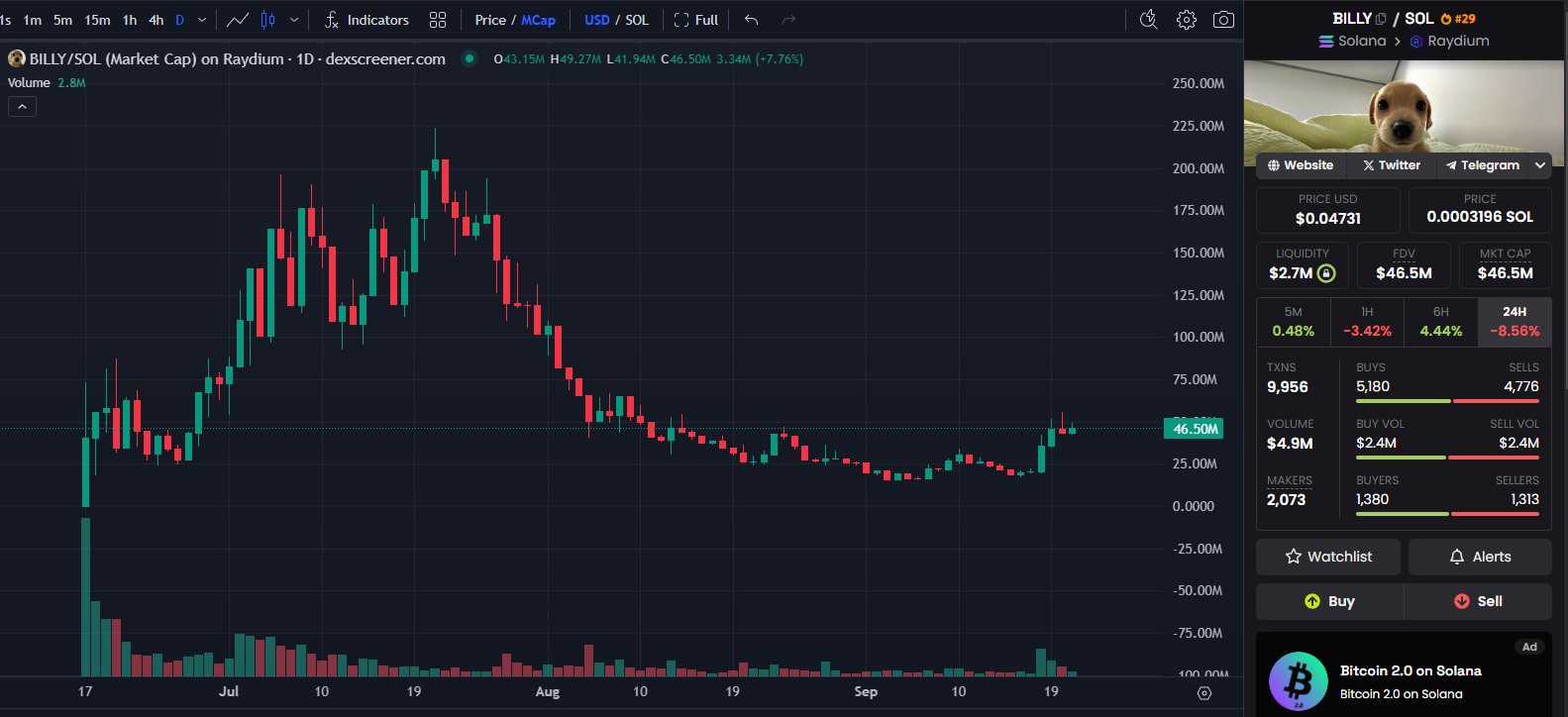The height and width of the screenshot is (717, 1568).
Task: Click the chart timezone settings icon
Action: click(x=1204, y=693)
